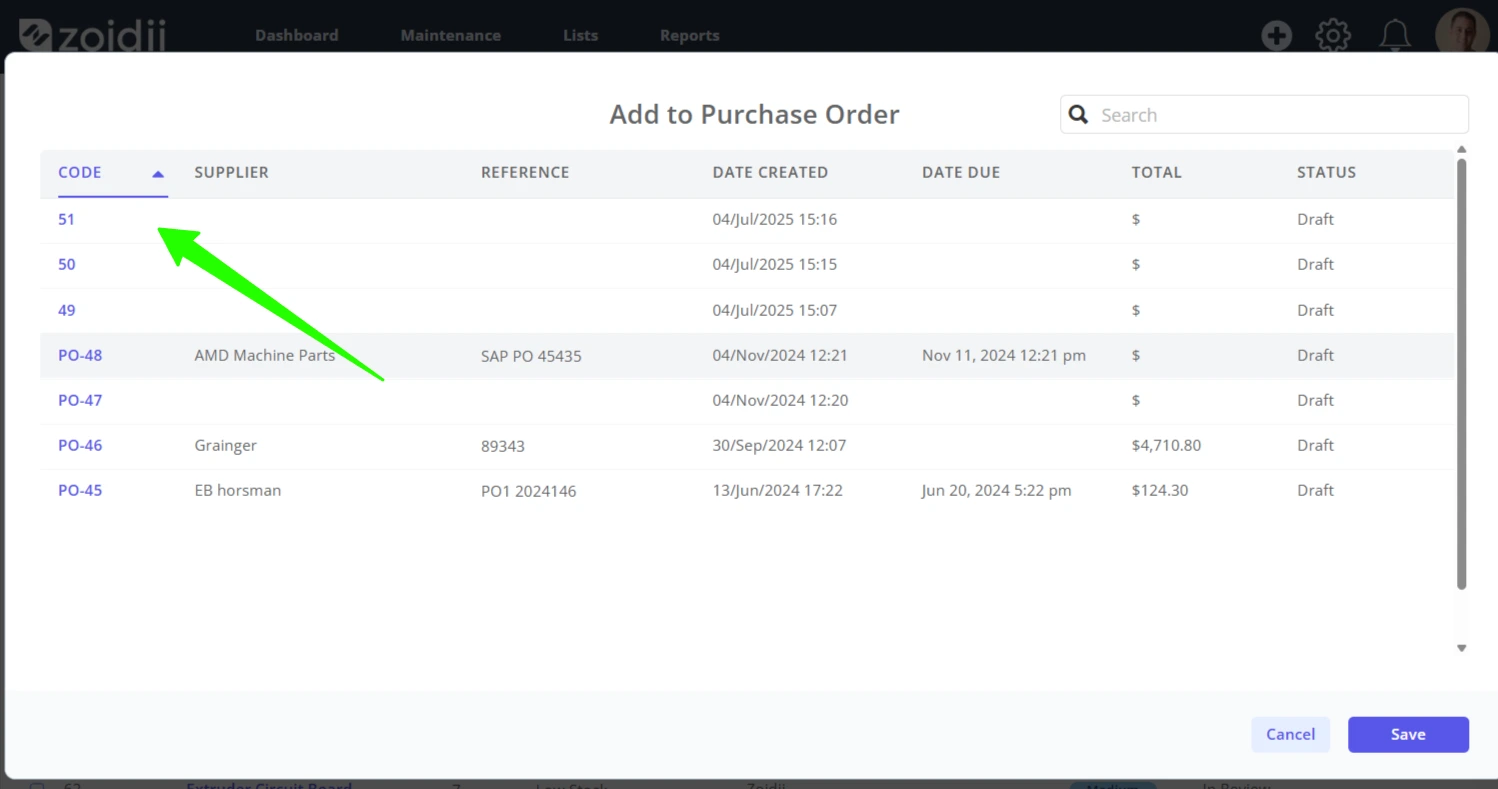Click date created 04/Nov/2024 12:21
The width and height of the screenshot is (1498, 789).
780,355
